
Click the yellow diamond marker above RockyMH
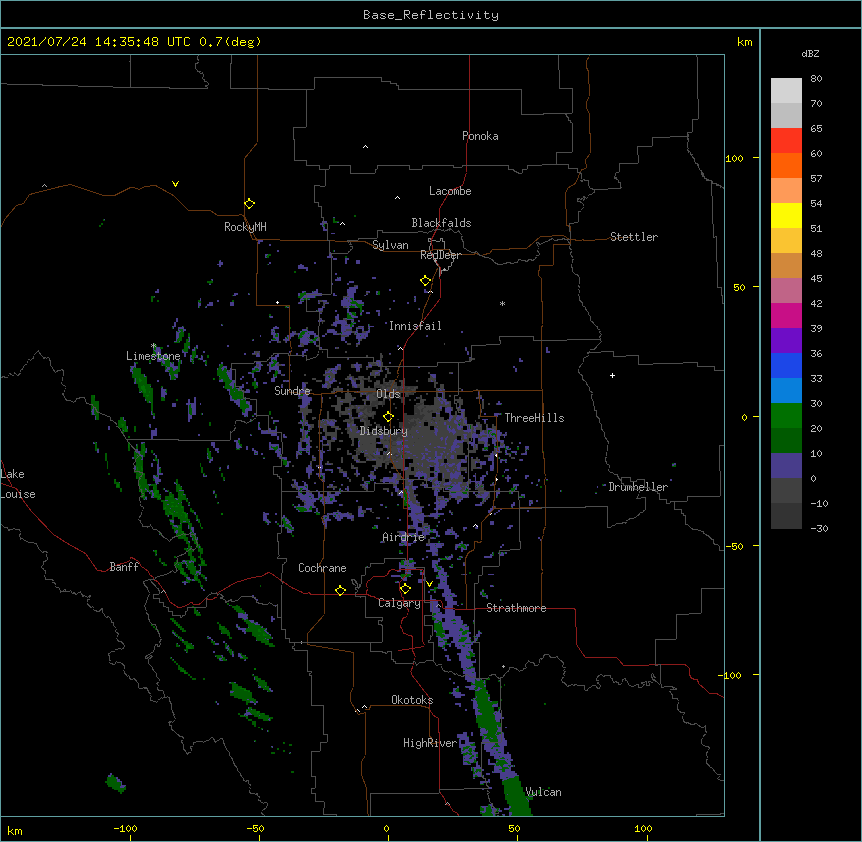pyautogui.click(x=249, y=204)
